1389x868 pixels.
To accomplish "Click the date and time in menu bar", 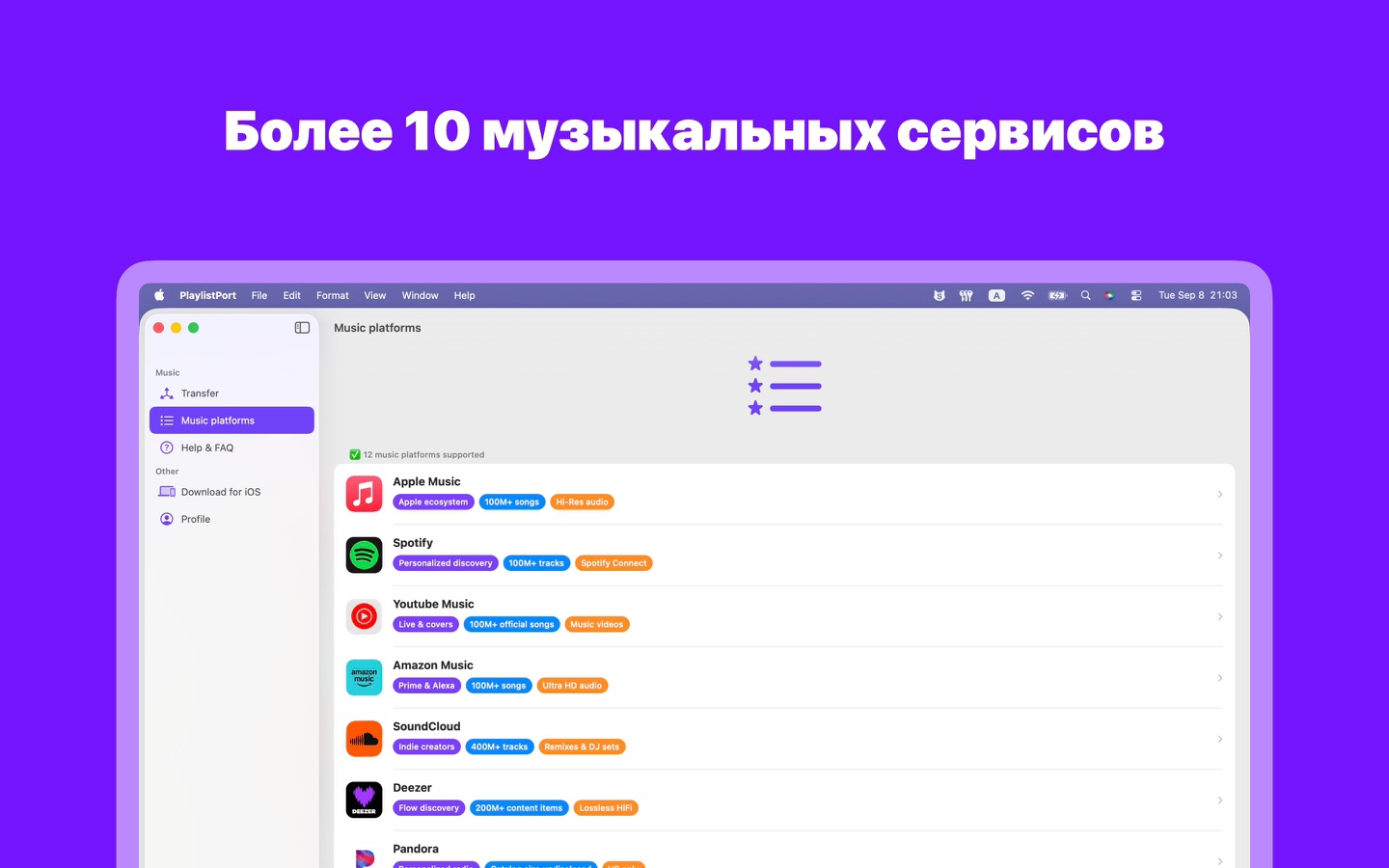I will point(1197,296).
